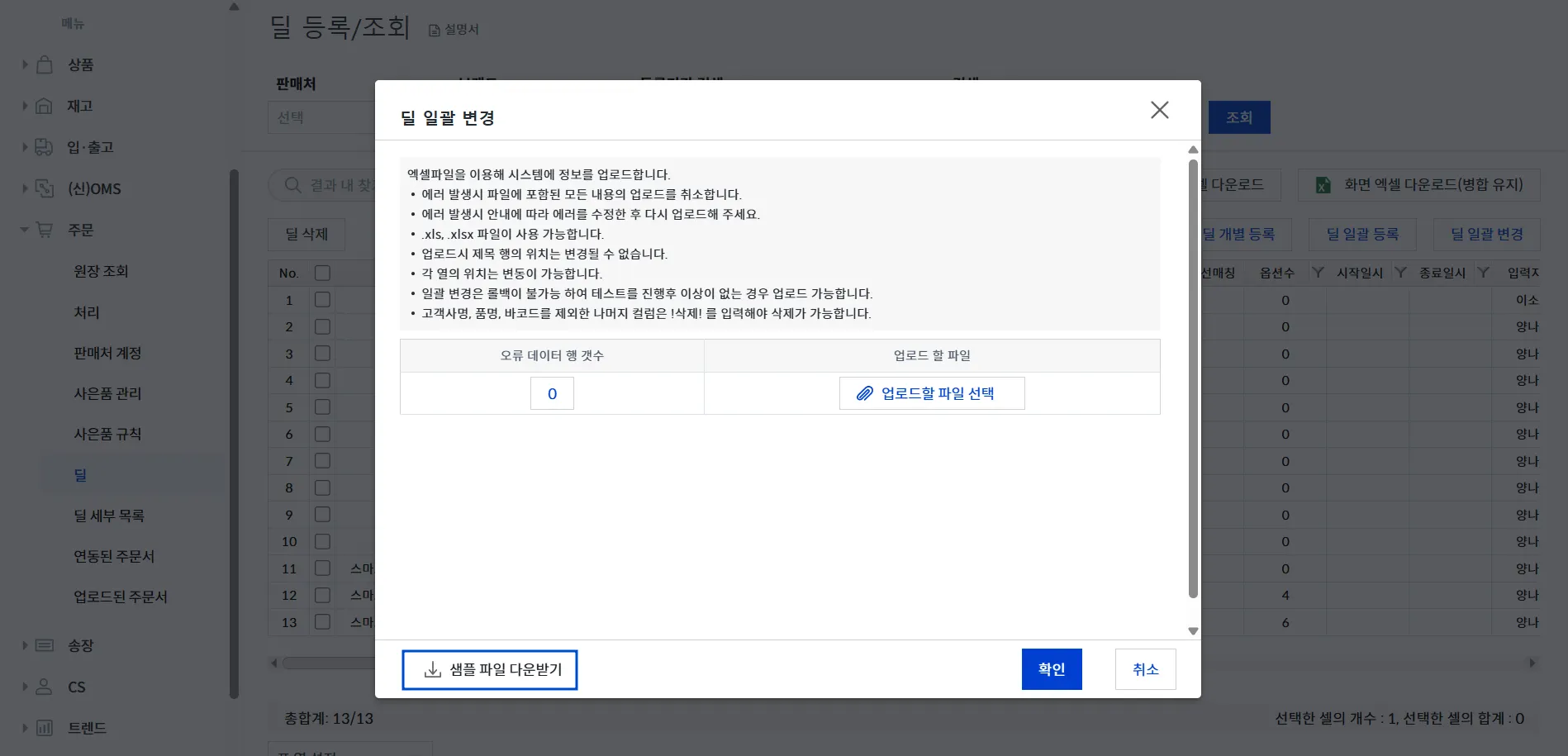
Task: Click the person icon beside CS
Action: [45, 687]
